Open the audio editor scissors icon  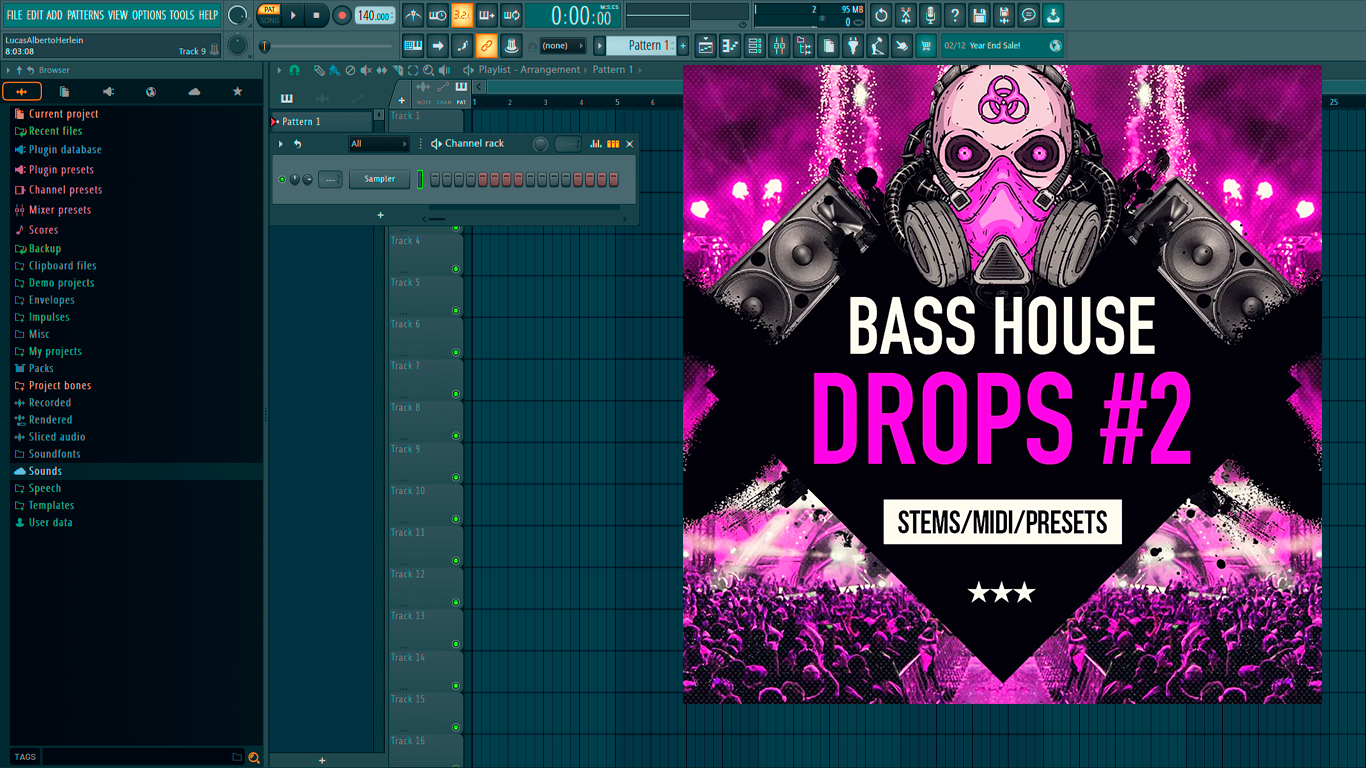pyautogui.click(x=906, y=15)
